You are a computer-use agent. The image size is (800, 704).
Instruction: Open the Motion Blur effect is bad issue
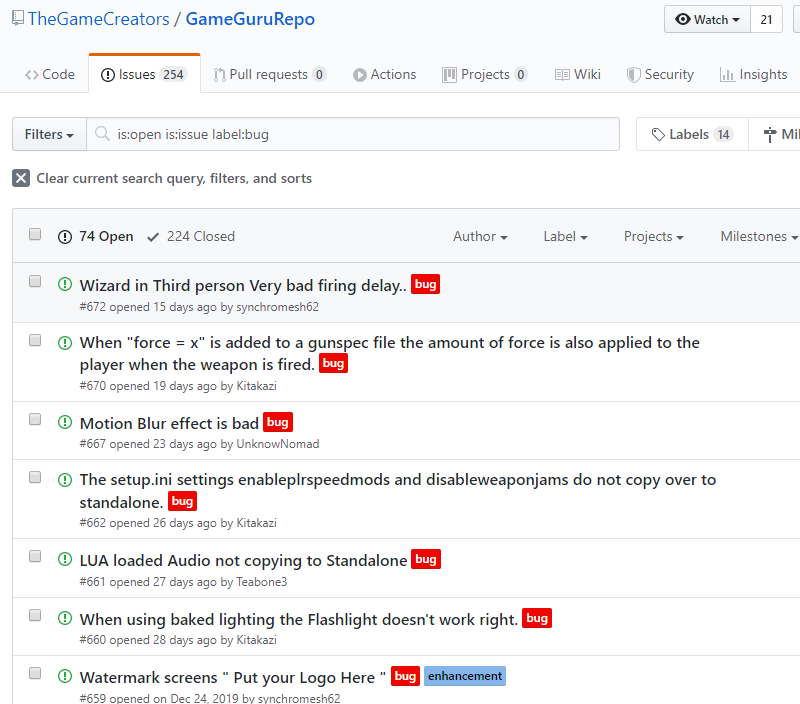coord(169,423)
